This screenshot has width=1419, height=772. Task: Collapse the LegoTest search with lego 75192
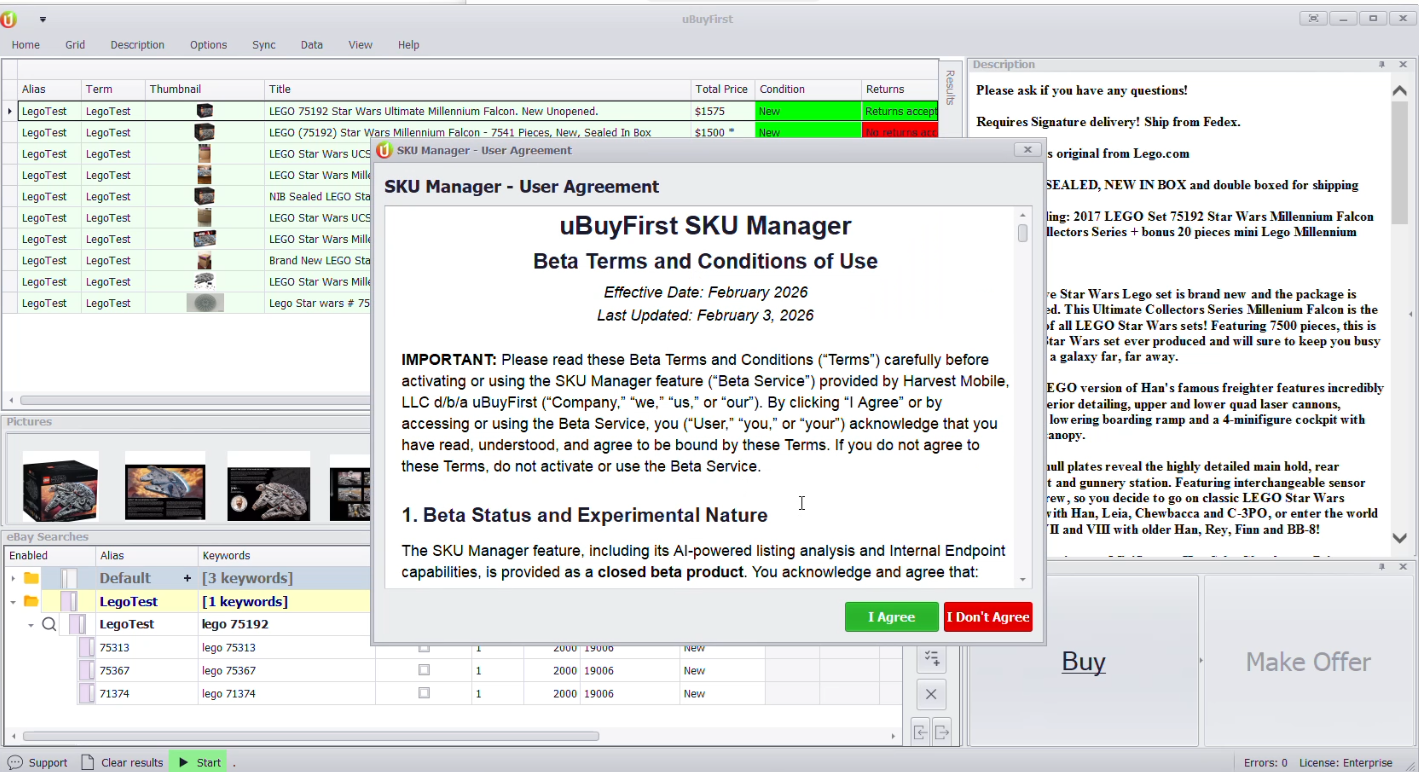31,625
